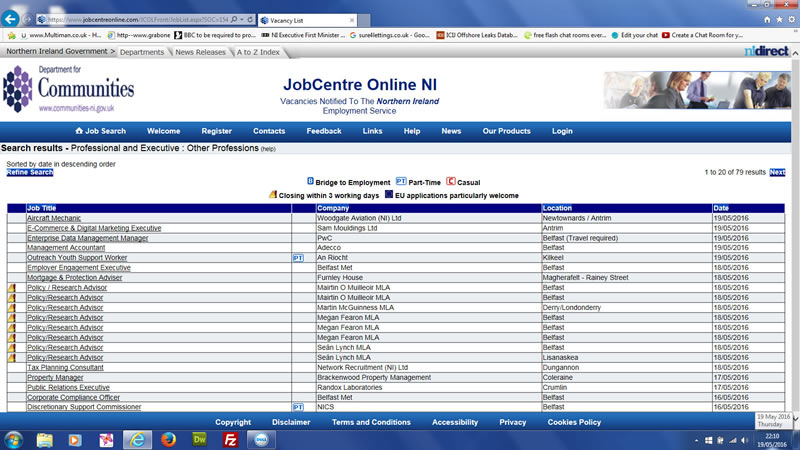Click the nidirect logo
Viewport: 800px width, 450px height.
pos(766,51)
